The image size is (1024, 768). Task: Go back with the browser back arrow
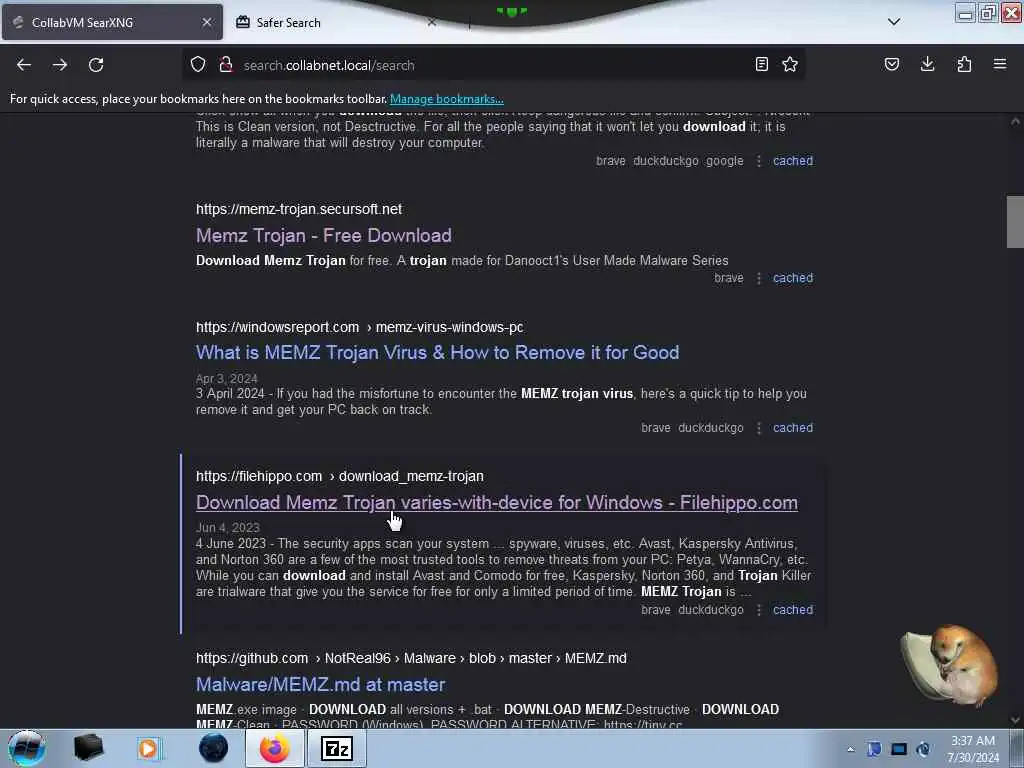tap(24, 65)
